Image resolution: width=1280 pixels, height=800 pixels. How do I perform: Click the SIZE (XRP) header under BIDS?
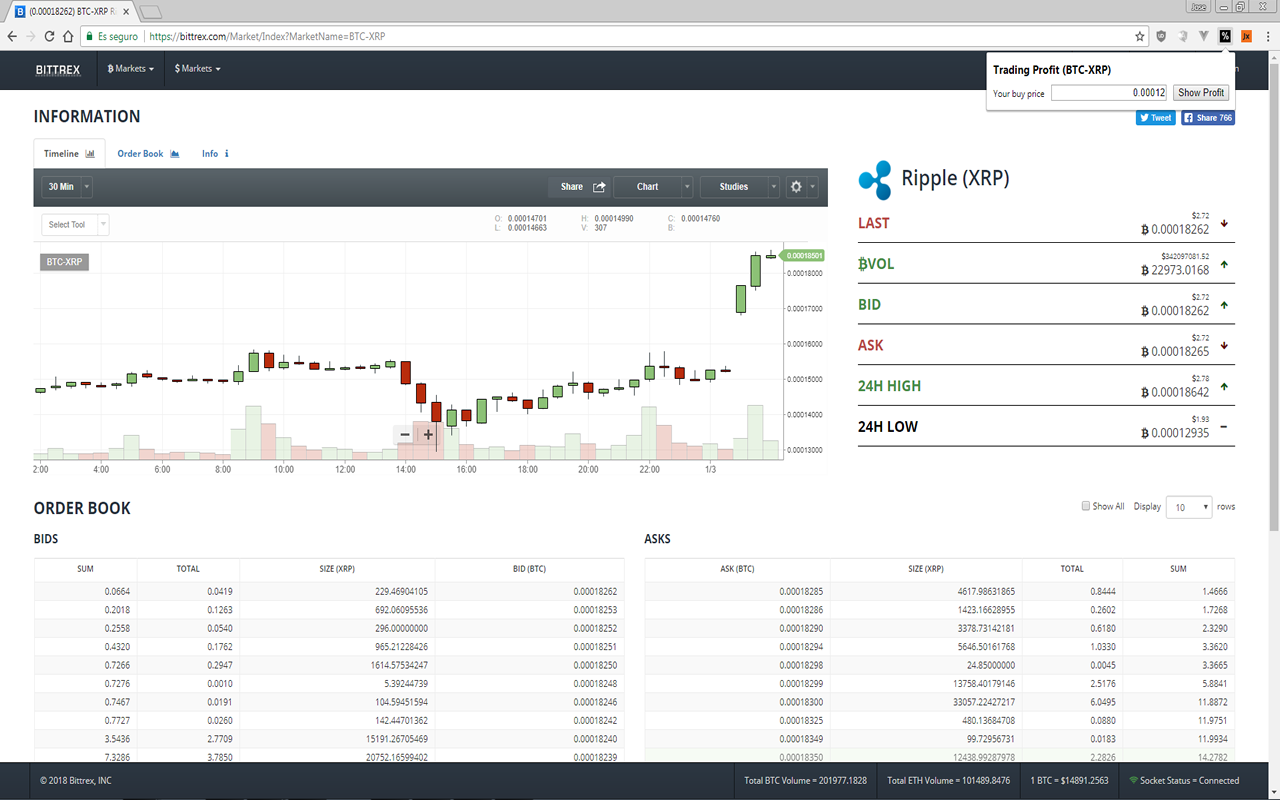coord(337,569)
